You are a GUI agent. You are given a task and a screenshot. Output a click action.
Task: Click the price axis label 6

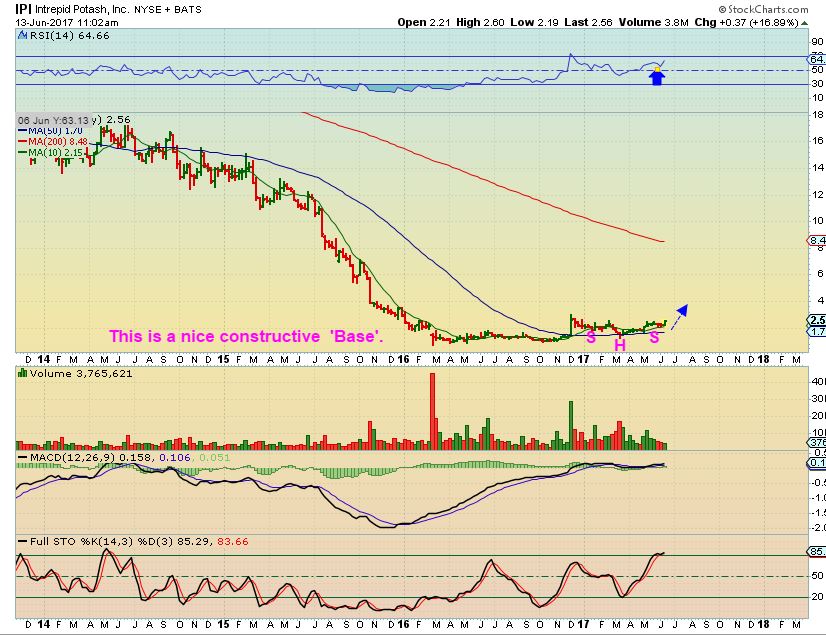[x=820, y=273]
